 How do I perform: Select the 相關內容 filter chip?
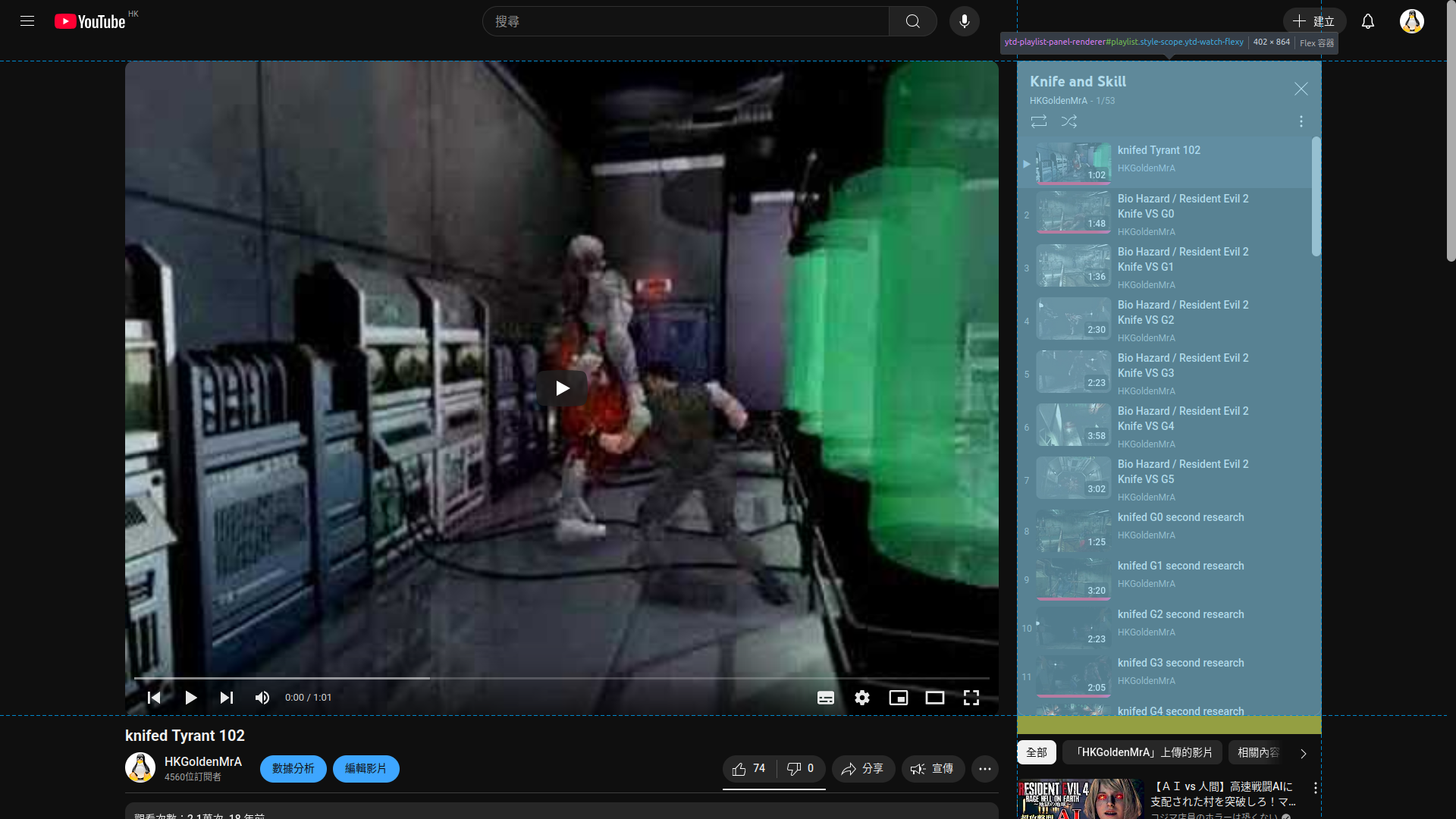click(1258, 752)
